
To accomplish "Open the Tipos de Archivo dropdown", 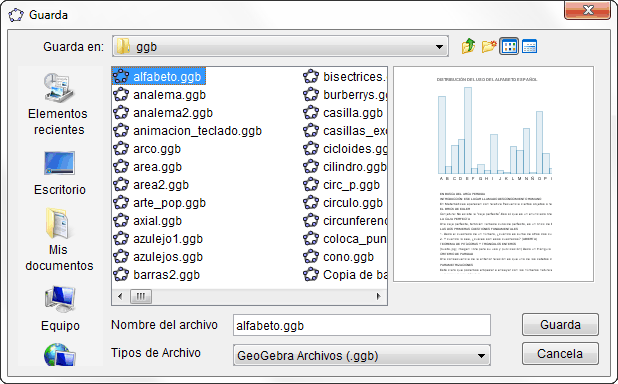I will tap(362, 356).
